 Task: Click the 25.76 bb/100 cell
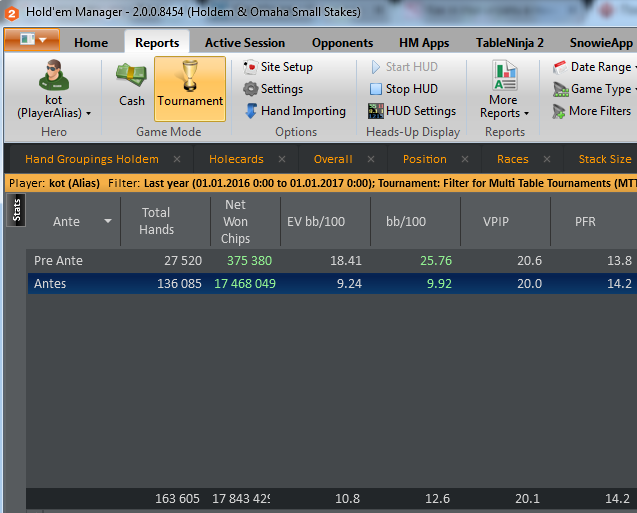coord(436,261)
